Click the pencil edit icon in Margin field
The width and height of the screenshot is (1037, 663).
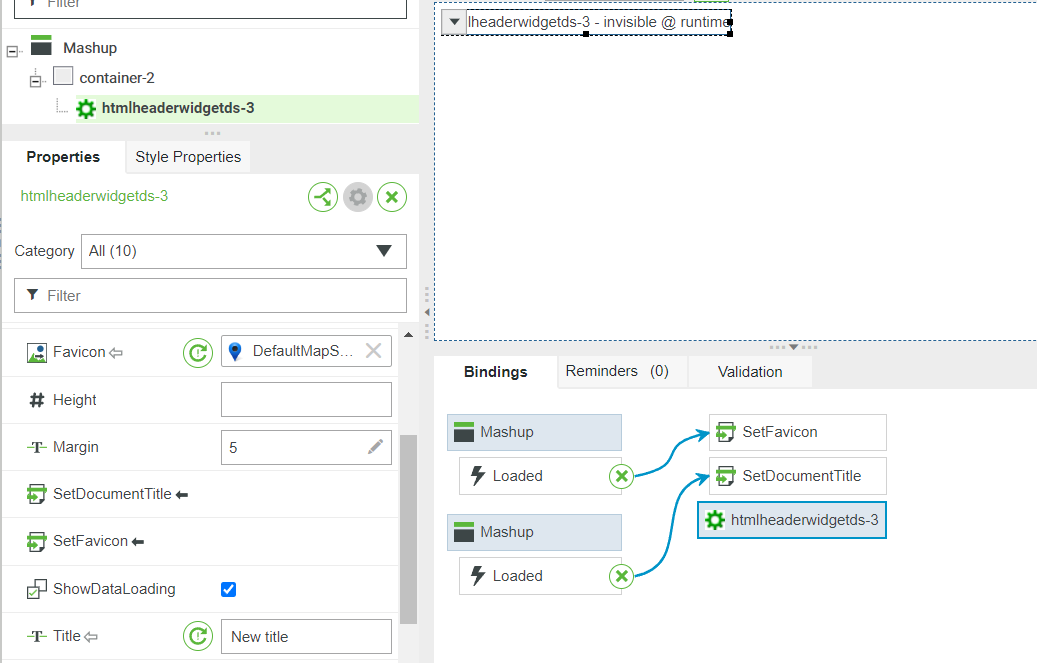(x=376, y=447)
